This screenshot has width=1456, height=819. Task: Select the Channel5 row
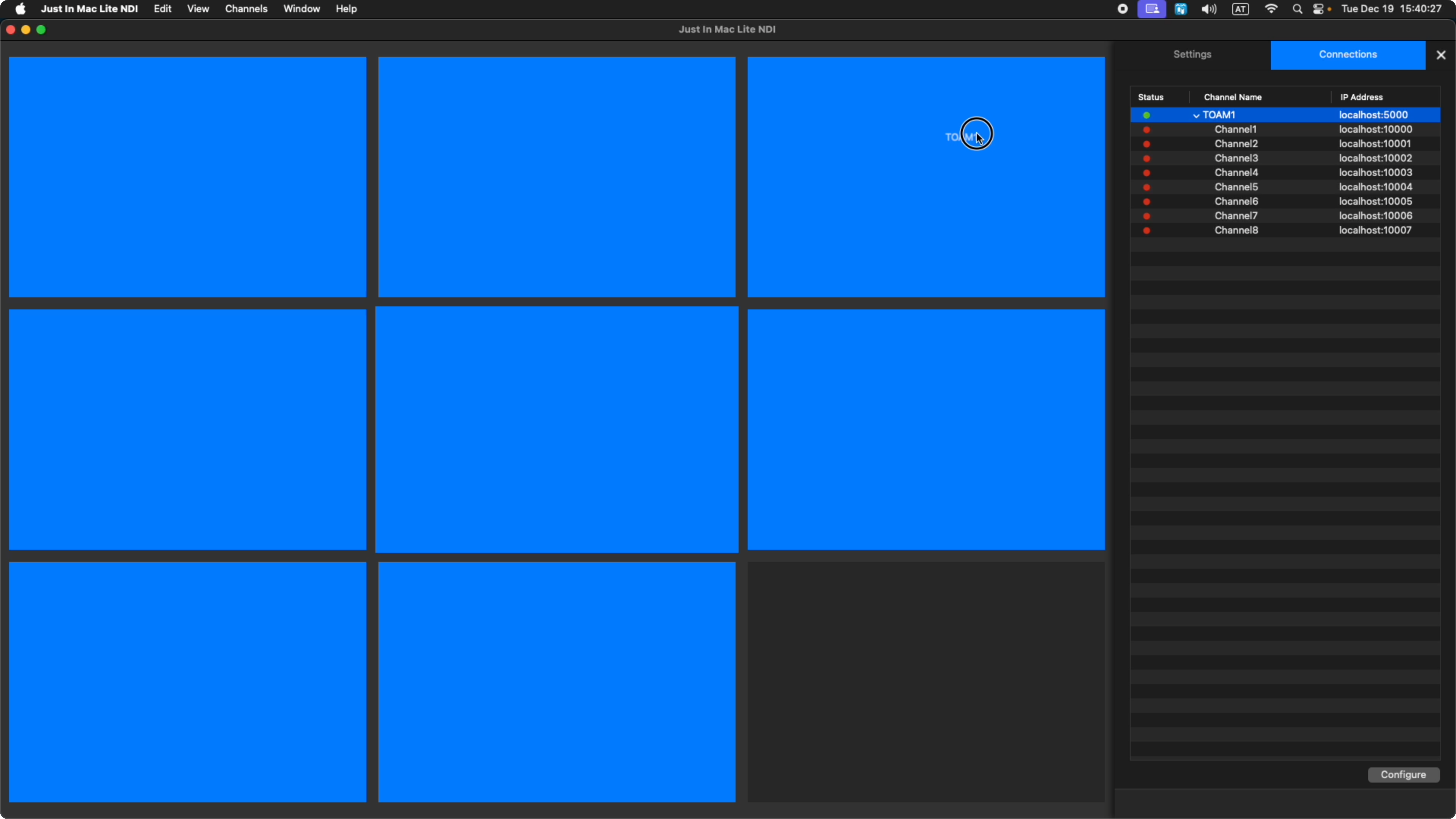pos(1285,187)
